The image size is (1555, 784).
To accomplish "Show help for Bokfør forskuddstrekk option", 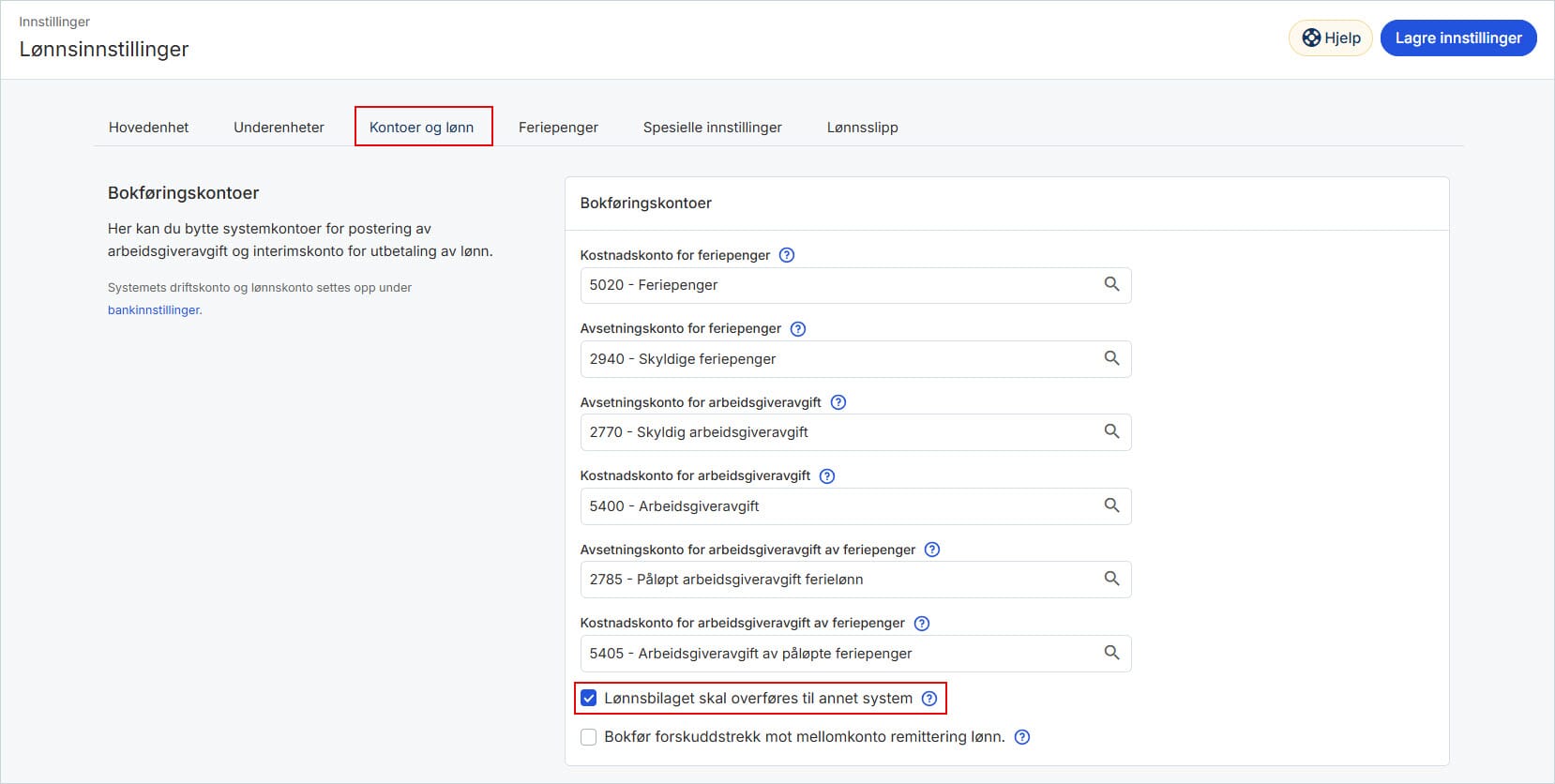I will point(1022,737).
